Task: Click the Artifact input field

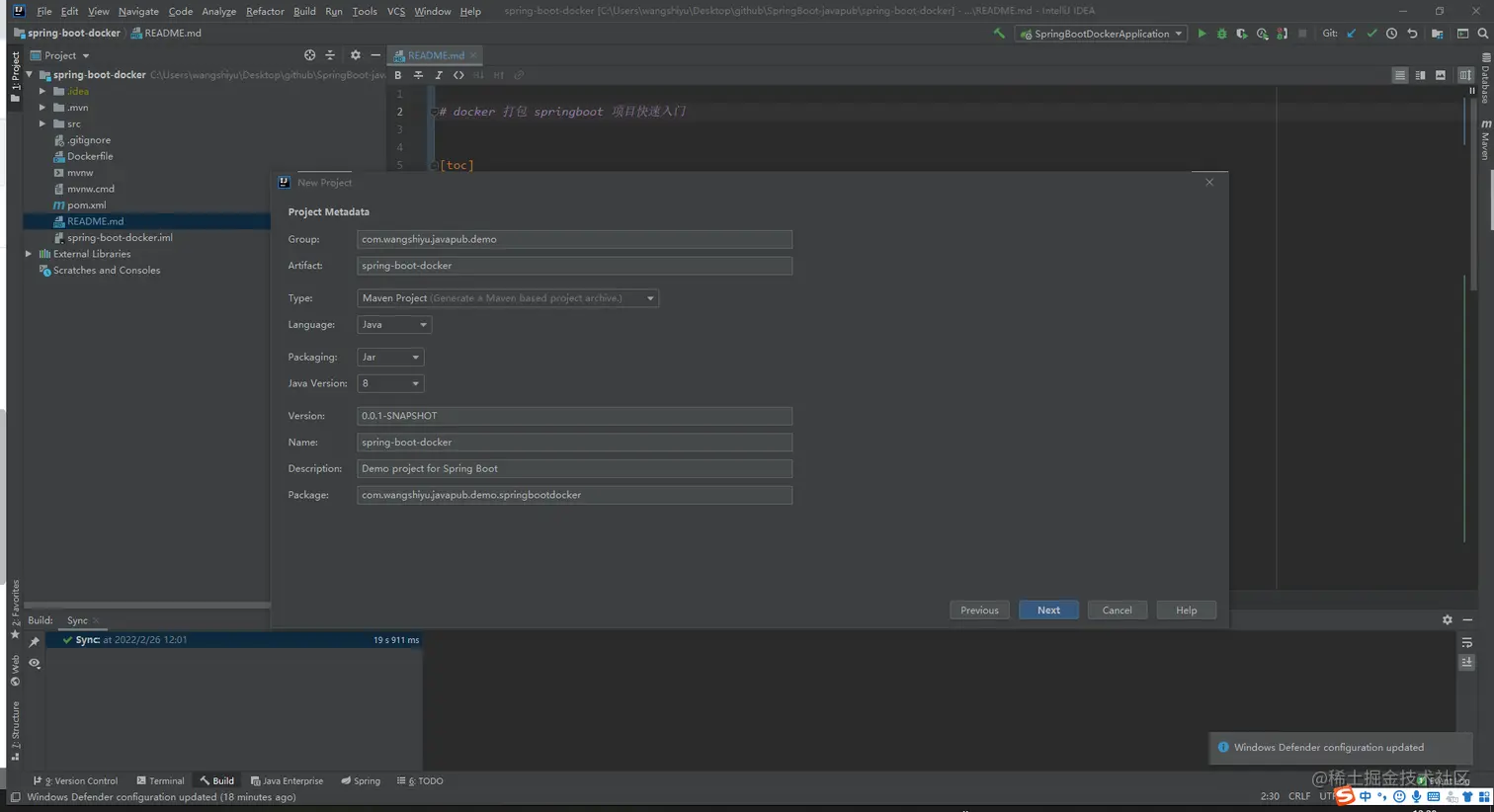Action: pyautogui.click(x=574, y=266)
